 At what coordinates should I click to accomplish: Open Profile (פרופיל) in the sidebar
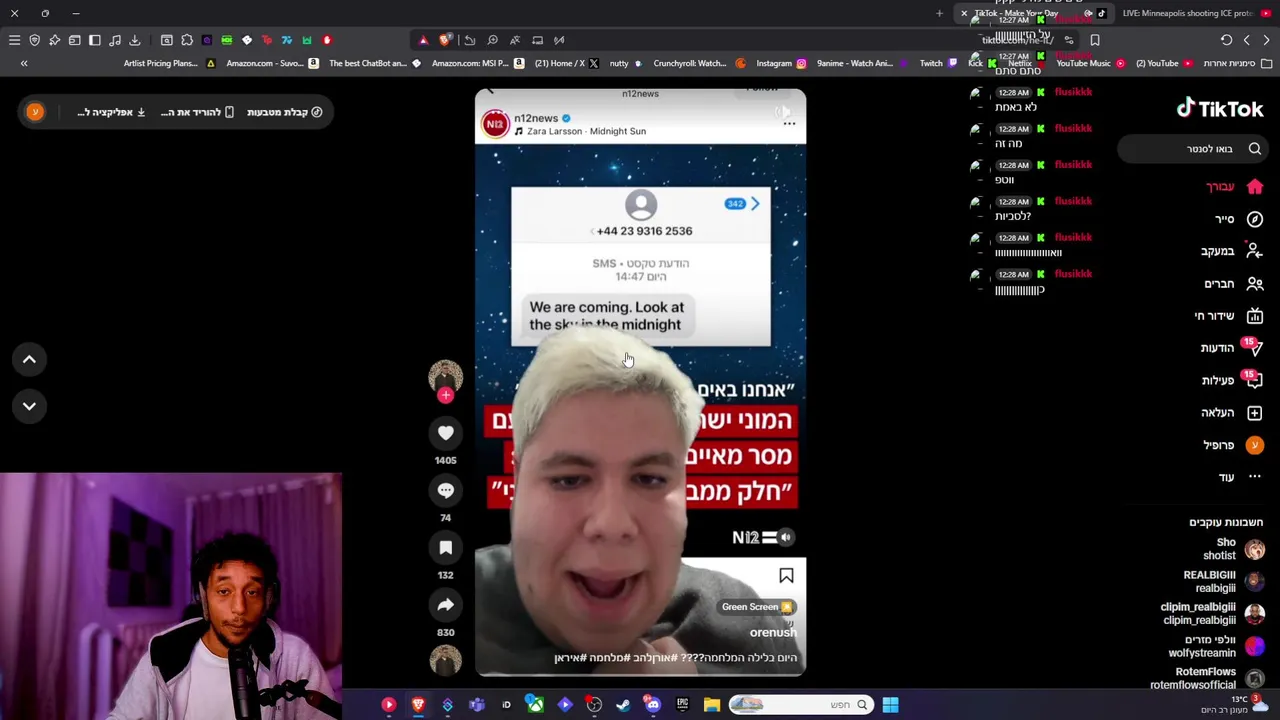tap(1232, 445)
